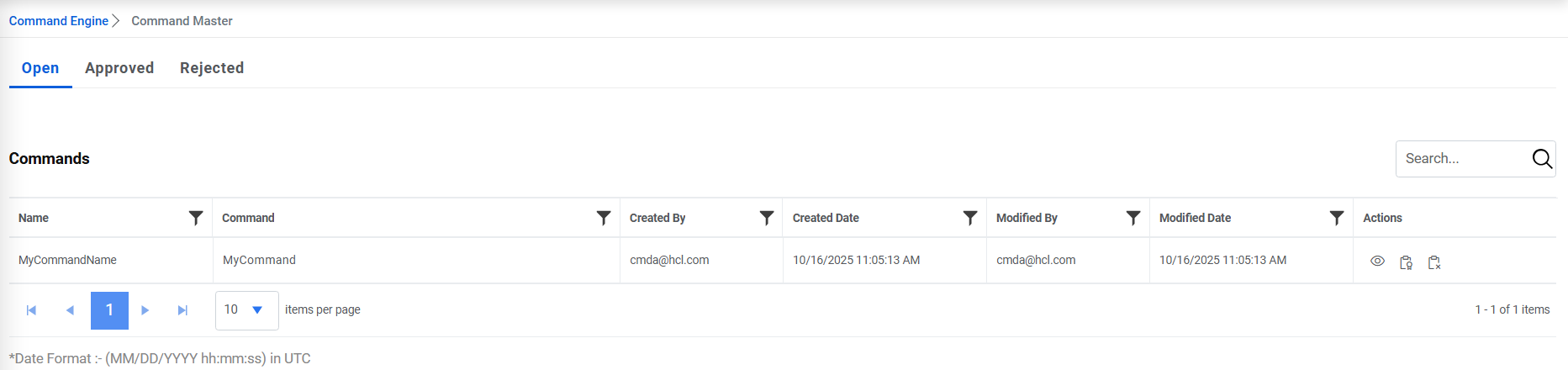Go to the first page arrow
1568x370 pixels.
pyautogui.click(x=31, y=310)
